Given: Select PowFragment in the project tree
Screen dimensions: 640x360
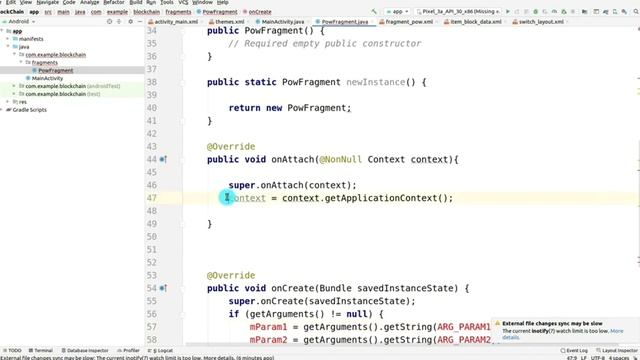Looking at the screenshot, I should [56, 70].
